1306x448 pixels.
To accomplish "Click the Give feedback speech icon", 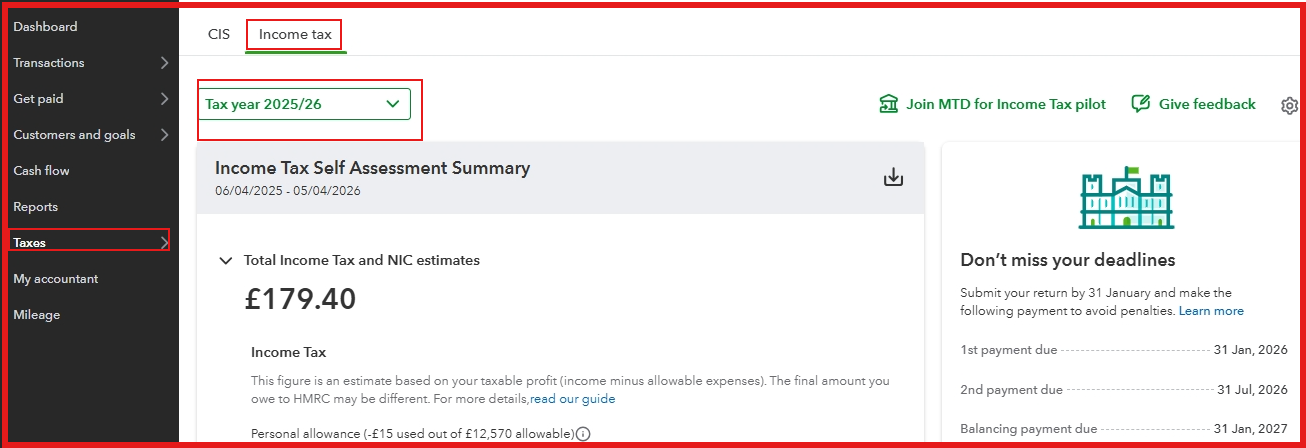I will pos(1140,104).
